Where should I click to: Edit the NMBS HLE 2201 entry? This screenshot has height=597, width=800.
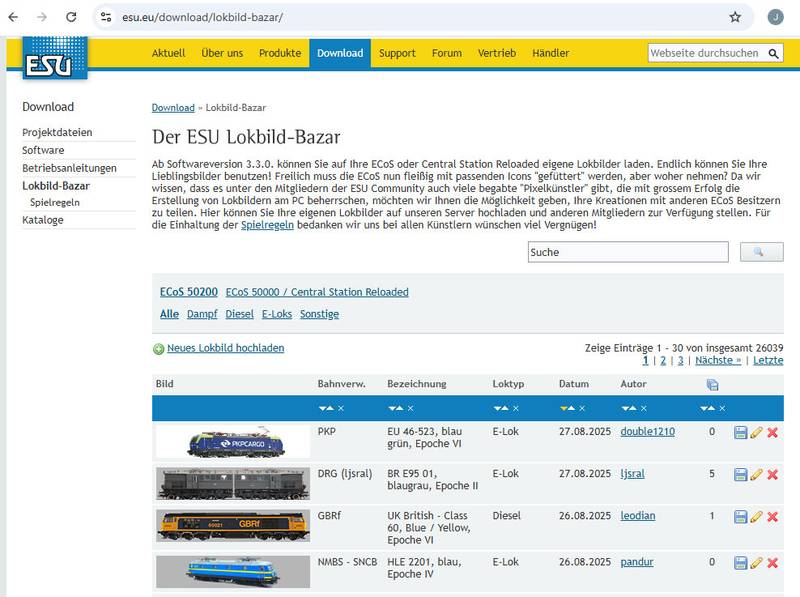(x=757, y=563)
